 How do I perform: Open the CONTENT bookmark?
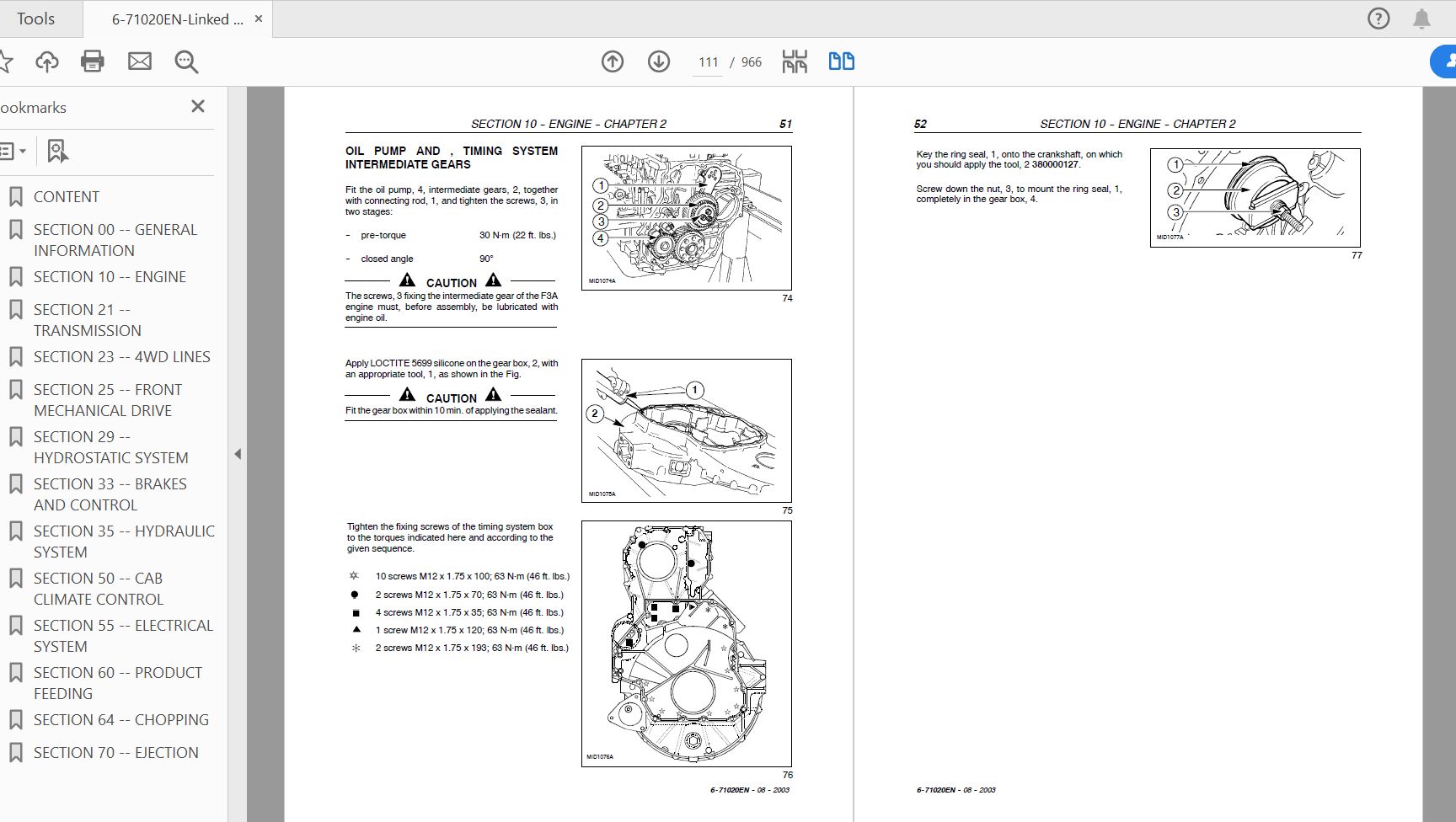tap(66, 196)
